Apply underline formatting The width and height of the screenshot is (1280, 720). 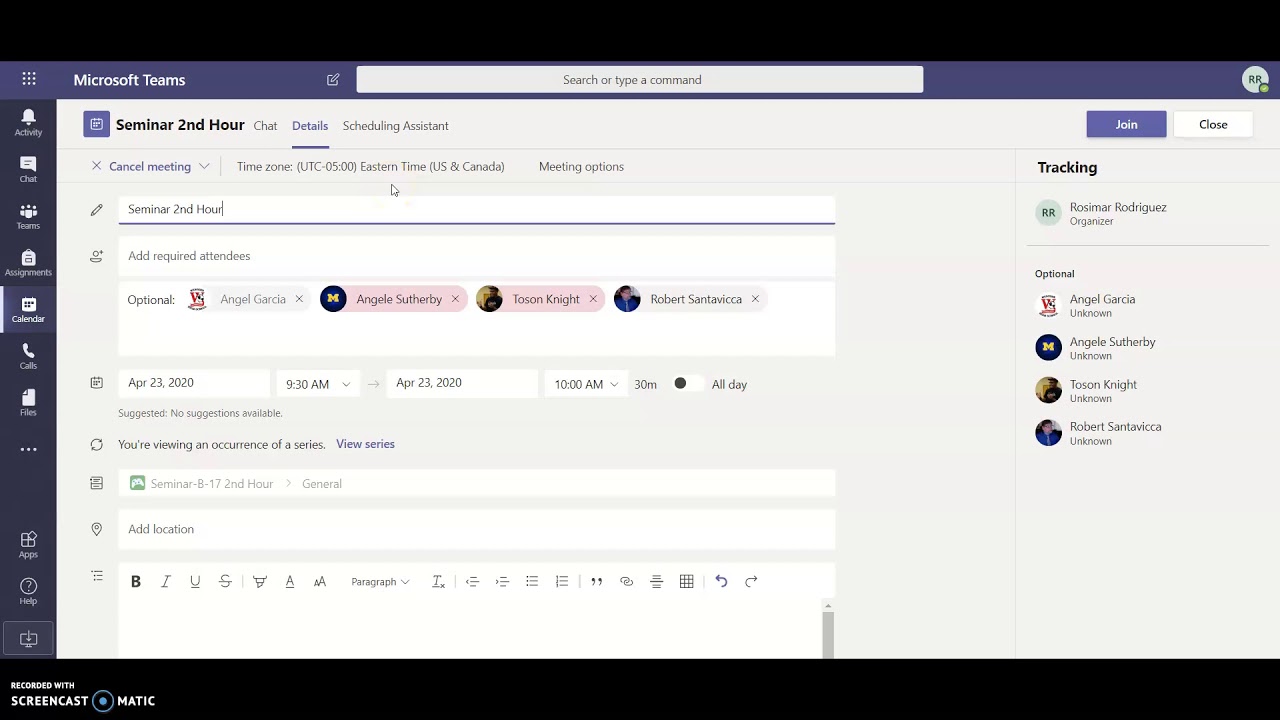tap(195, 581)
